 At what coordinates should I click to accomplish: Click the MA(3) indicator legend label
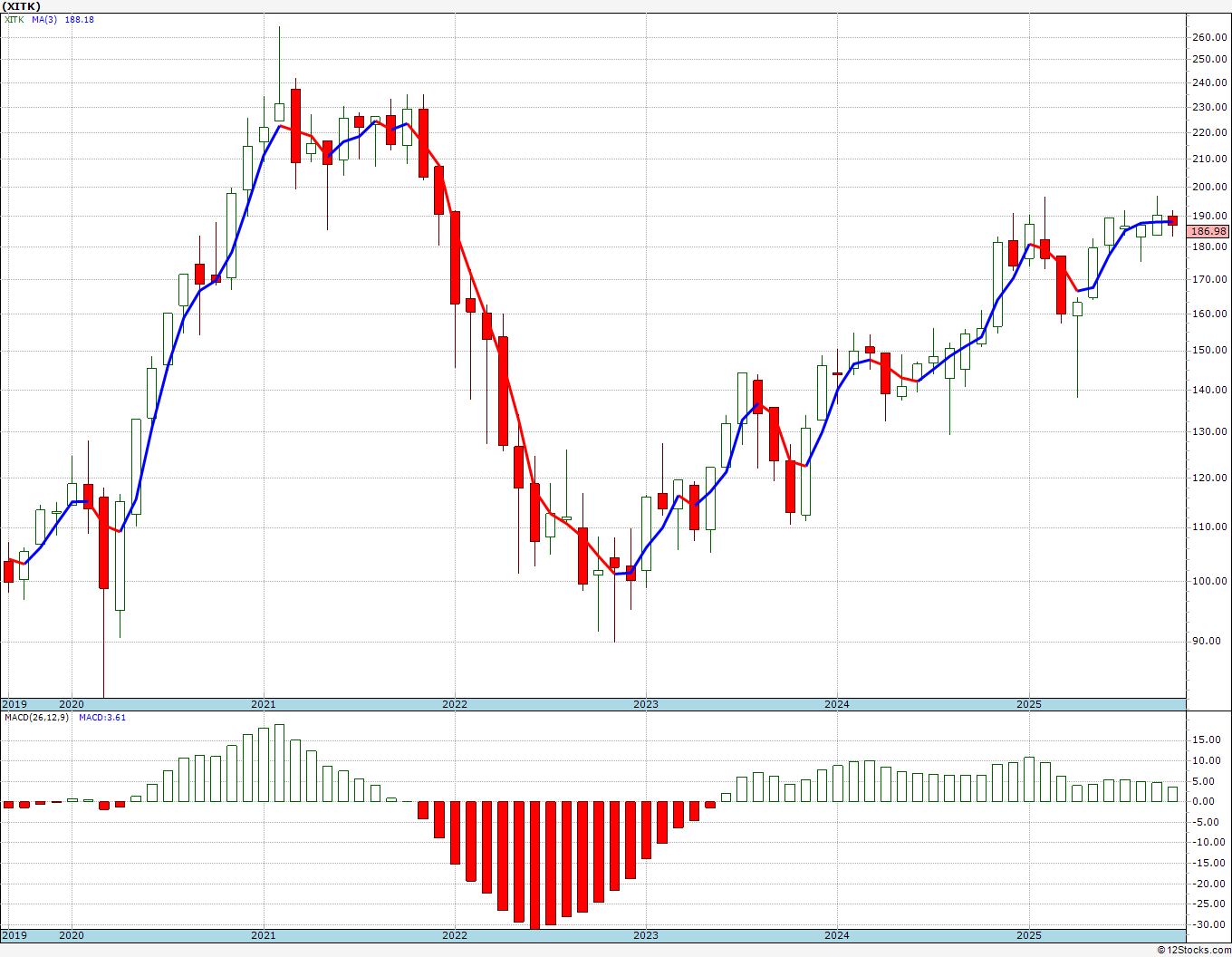[44, 19]
